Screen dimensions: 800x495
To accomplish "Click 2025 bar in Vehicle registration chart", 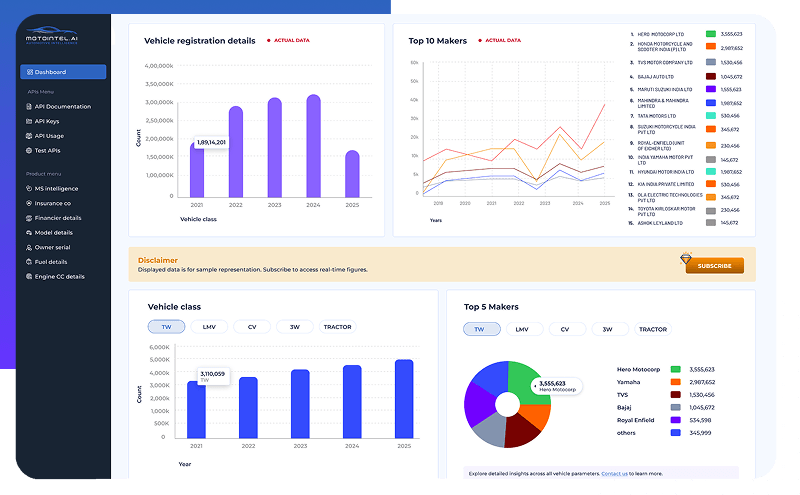I will pos(352,174).
